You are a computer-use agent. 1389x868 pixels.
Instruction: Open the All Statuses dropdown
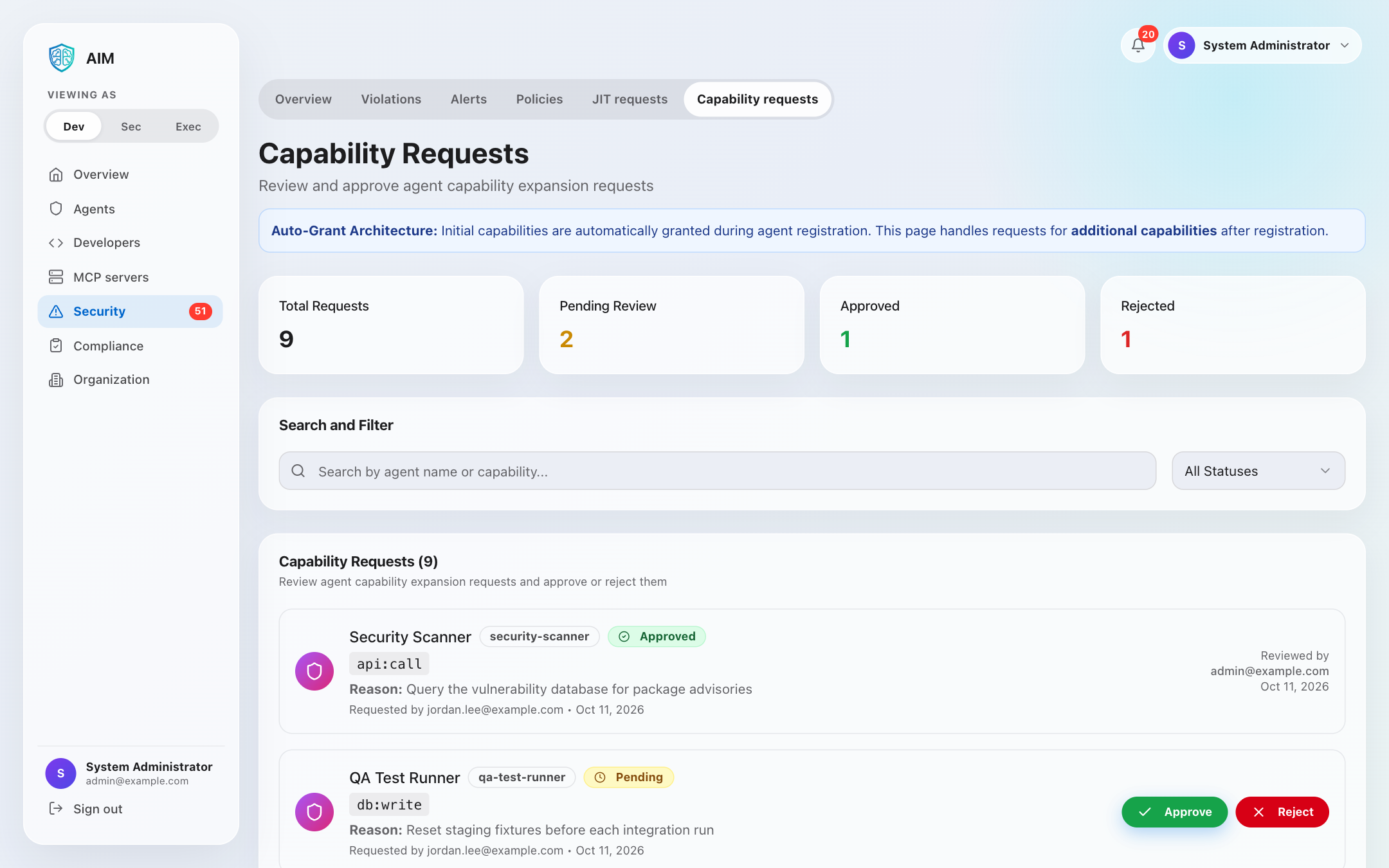(1258, 471)
